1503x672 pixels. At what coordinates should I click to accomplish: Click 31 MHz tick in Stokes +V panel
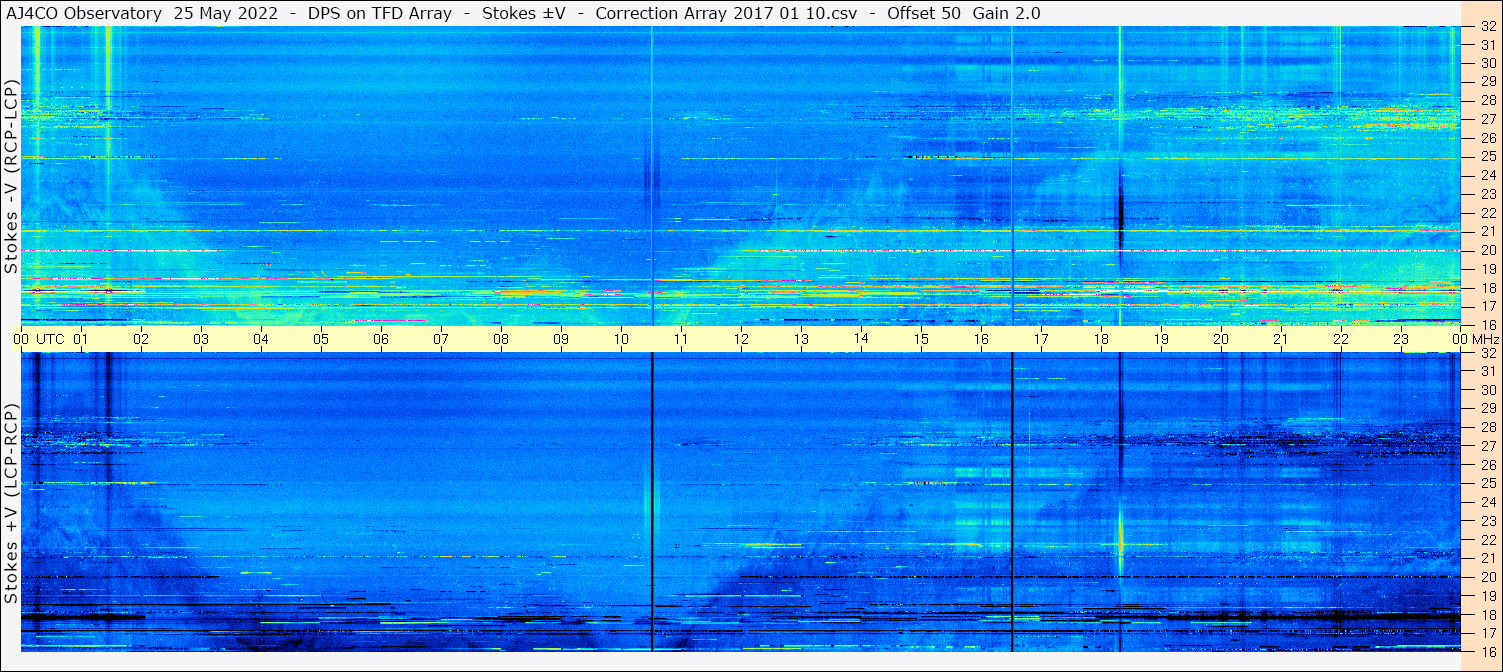[x=1488, y=371]
